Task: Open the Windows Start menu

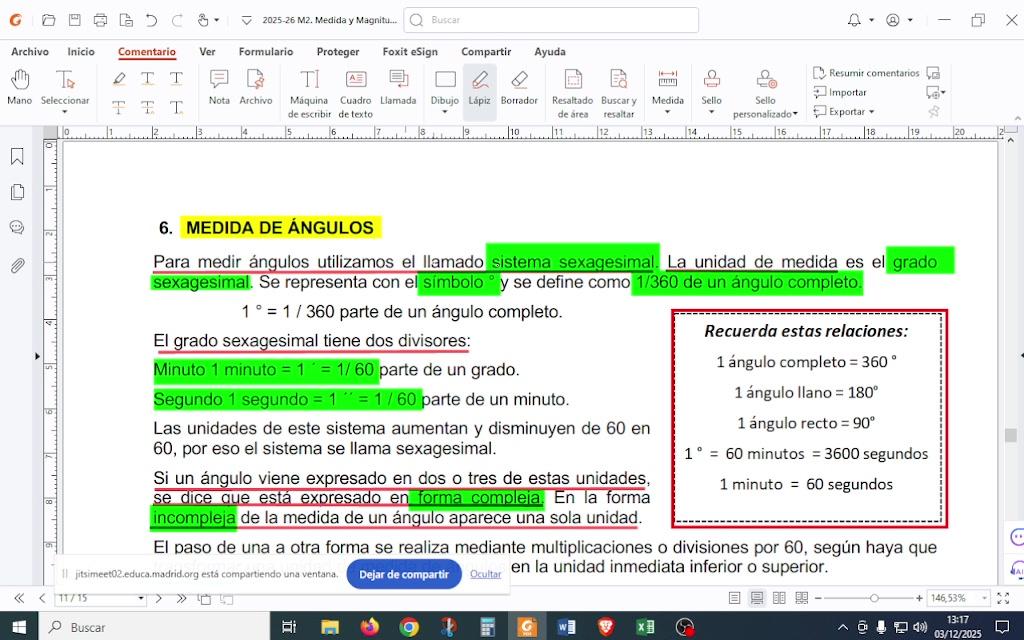Action: pos(19,627)
